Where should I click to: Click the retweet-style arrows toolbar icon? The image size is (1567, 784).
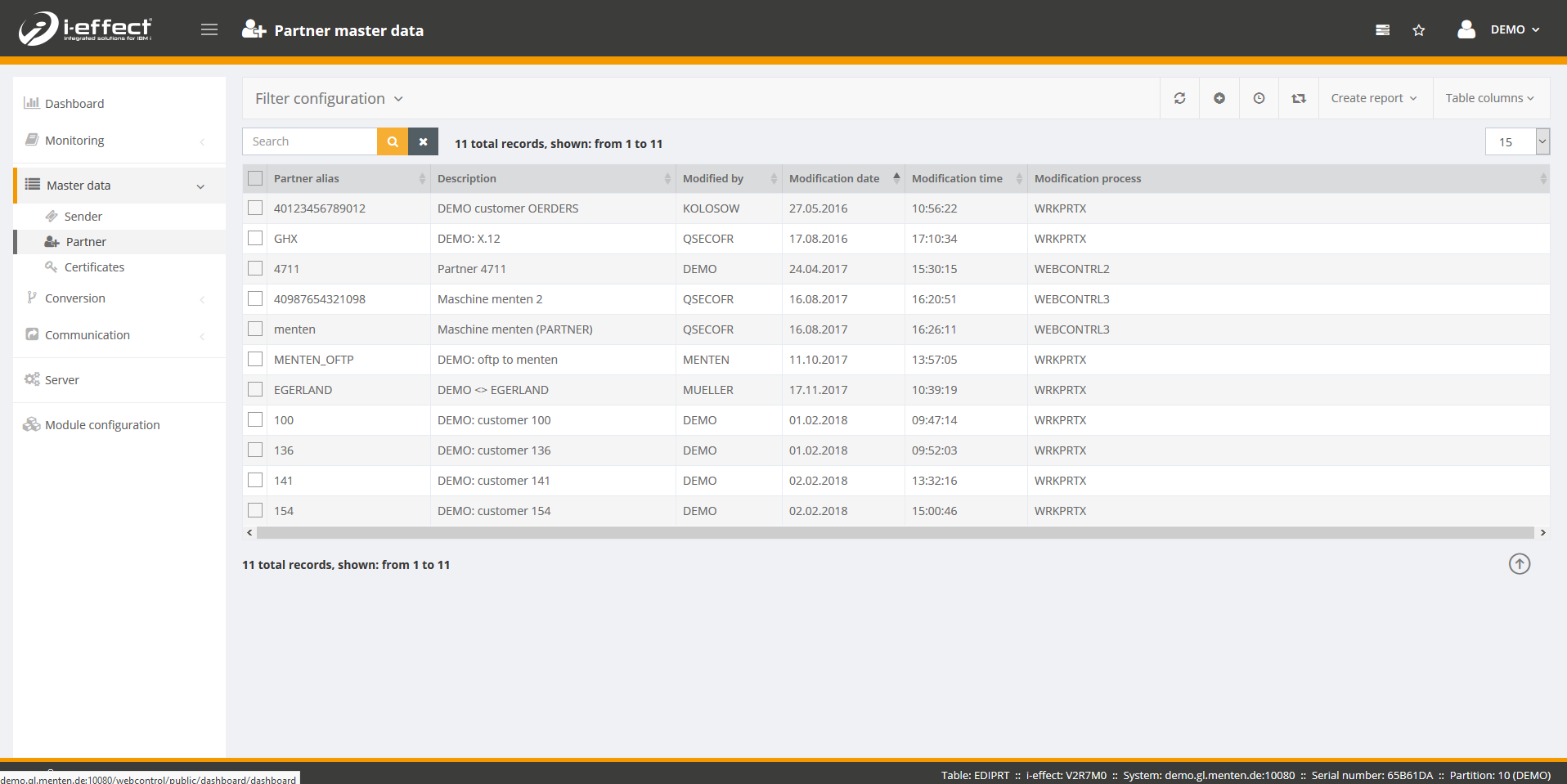[1298, 98]
